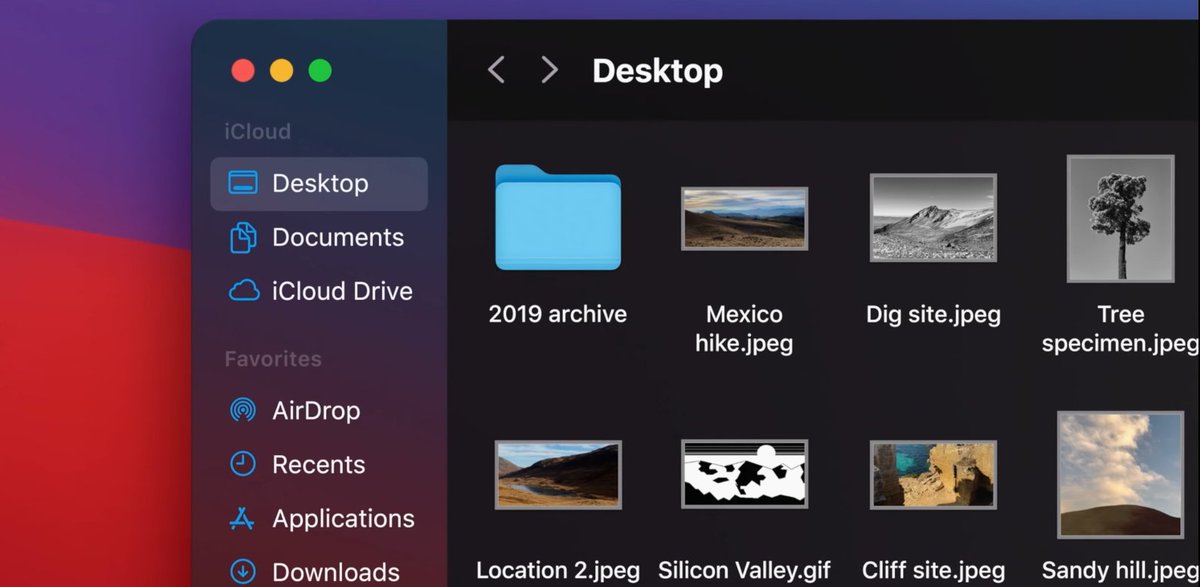Navigate forward using the right chevron
This screenshot has width=1200, height=587.
click(x=548, y=70)
